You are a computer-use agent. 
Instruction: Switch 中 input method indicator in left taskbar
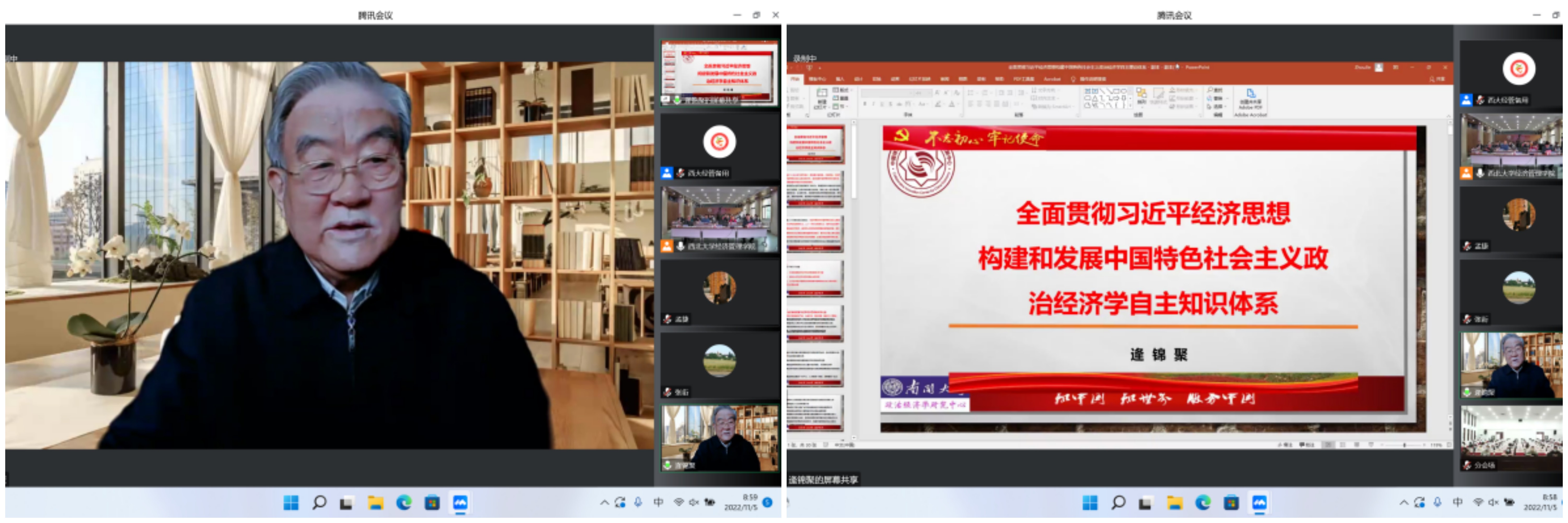point(658,502)
